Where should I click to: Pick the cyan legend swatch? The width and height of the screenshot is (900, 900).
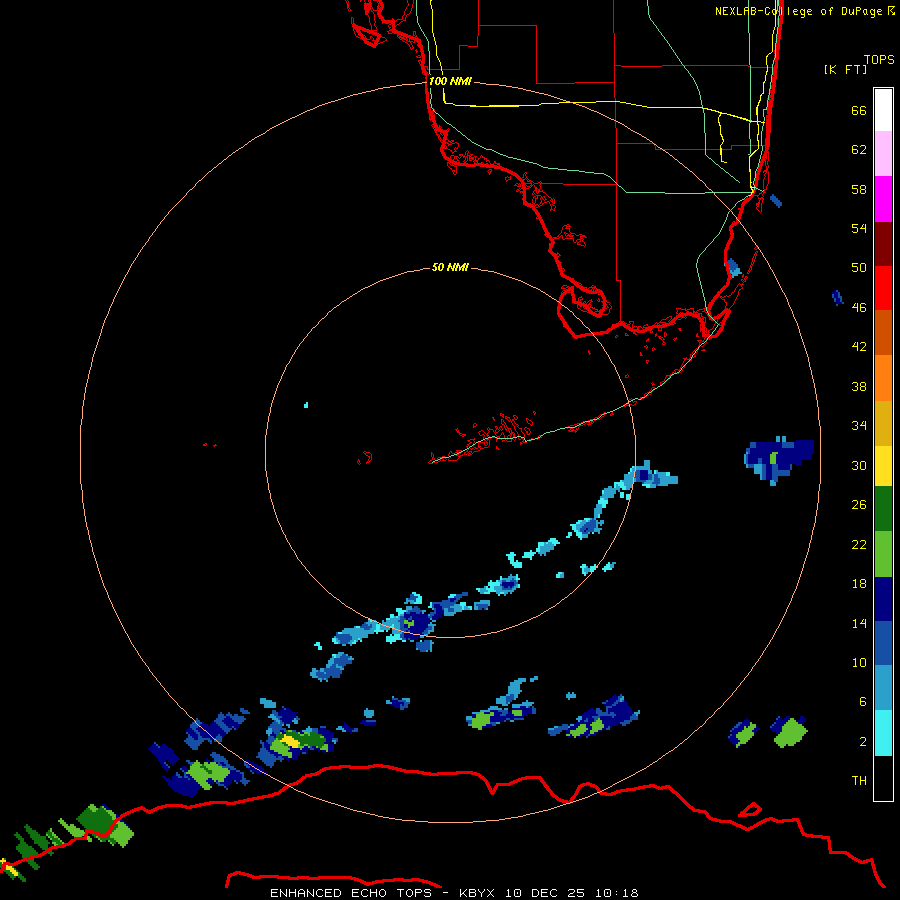coord(883,733)
